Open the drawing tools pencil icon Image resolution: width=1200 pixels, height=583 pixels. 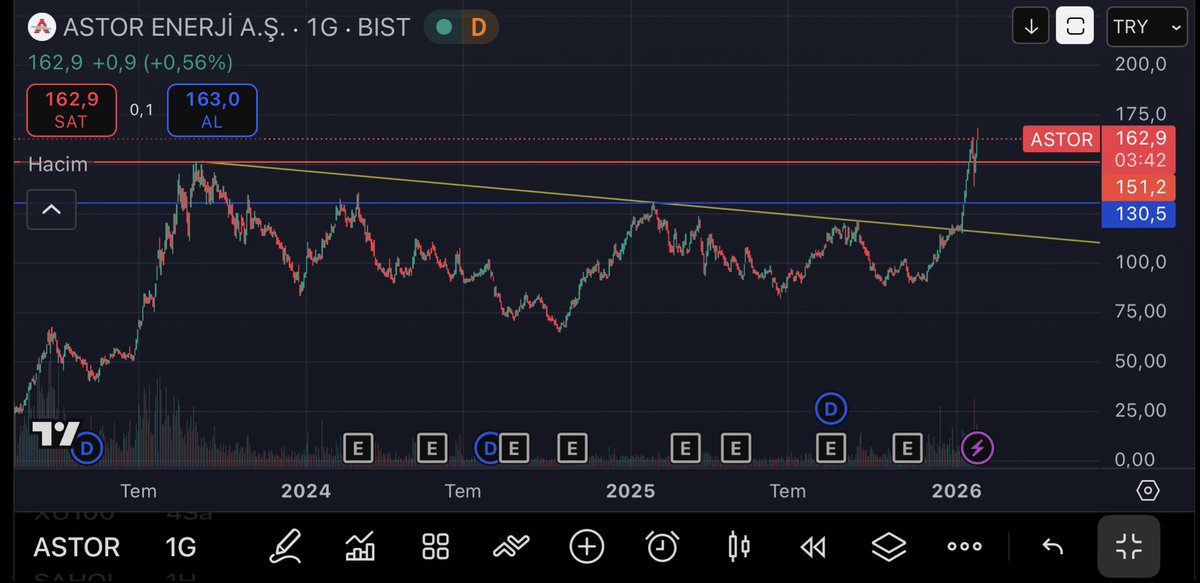coord(285,546)
